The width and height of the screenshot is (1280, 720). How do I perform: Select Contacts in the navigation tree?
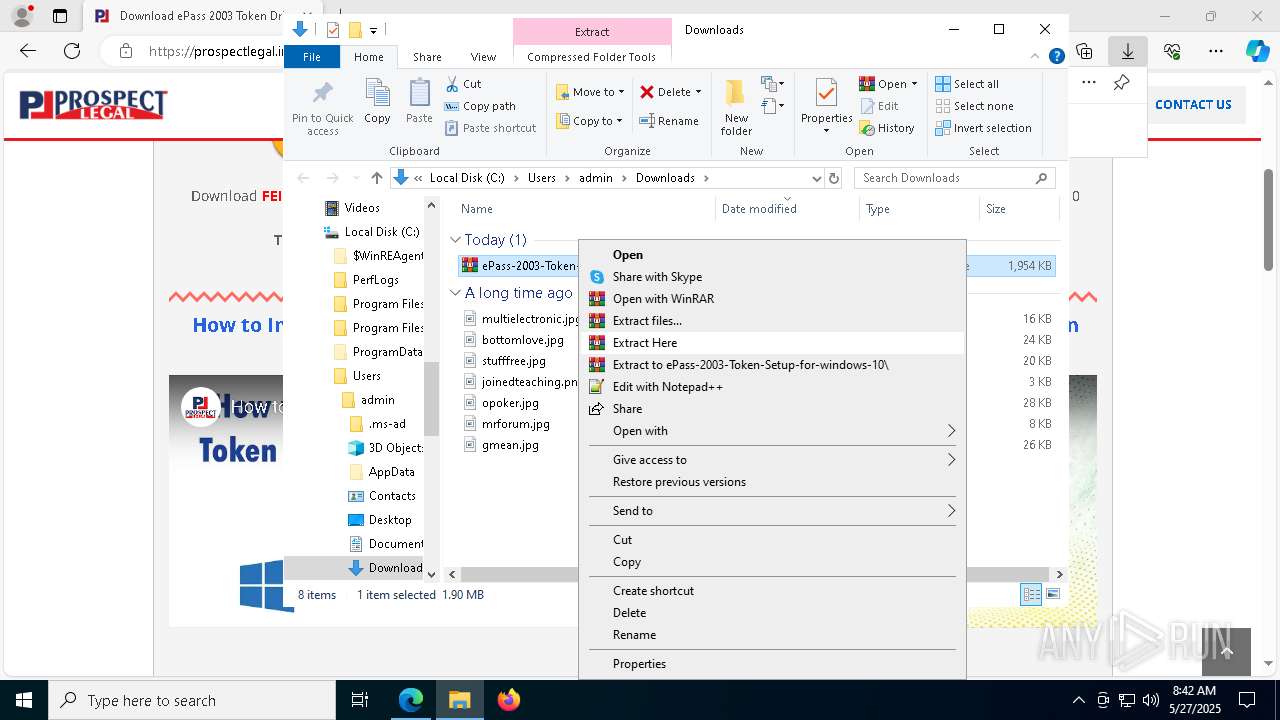392,496
